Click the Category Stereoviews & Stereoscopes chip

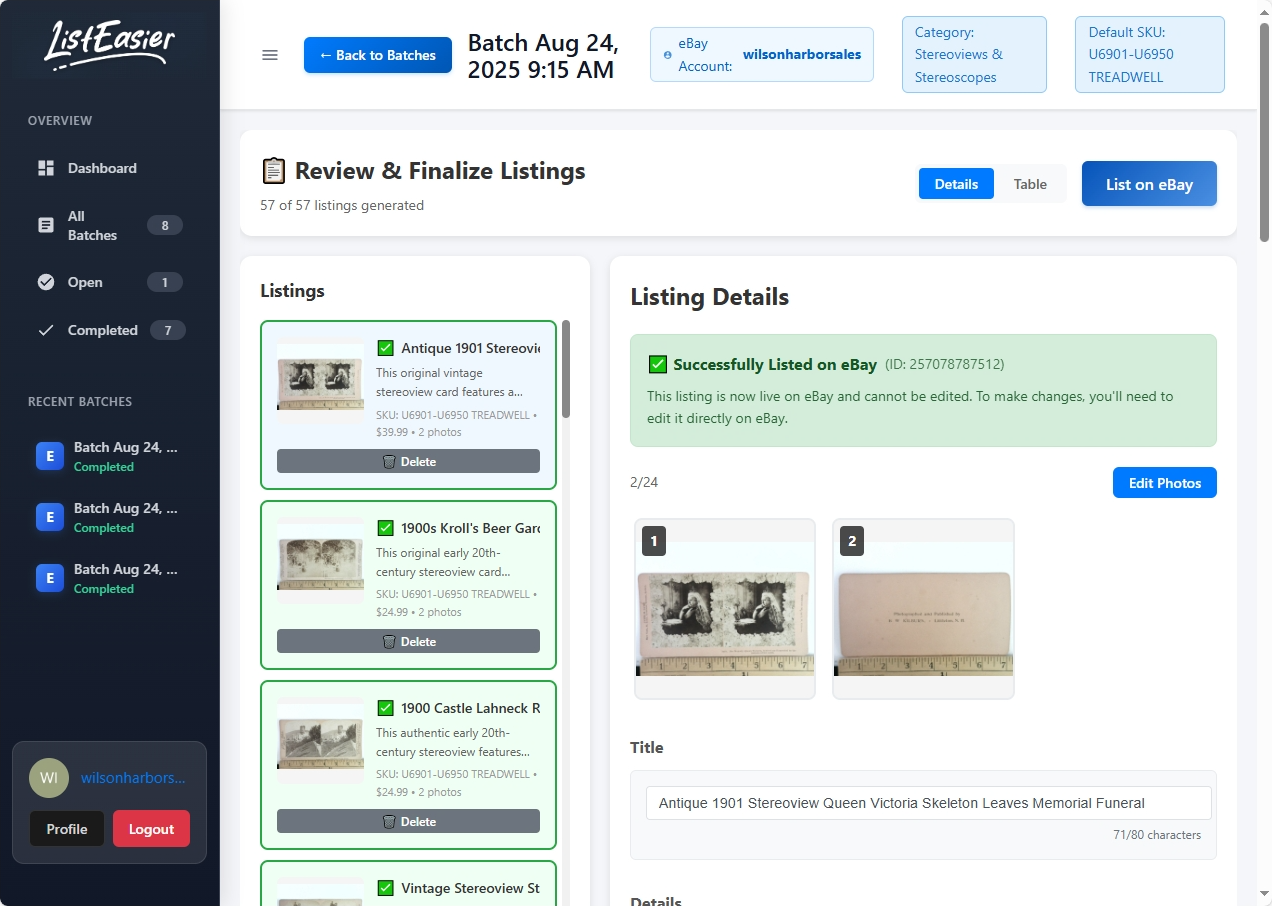(974, 55)
